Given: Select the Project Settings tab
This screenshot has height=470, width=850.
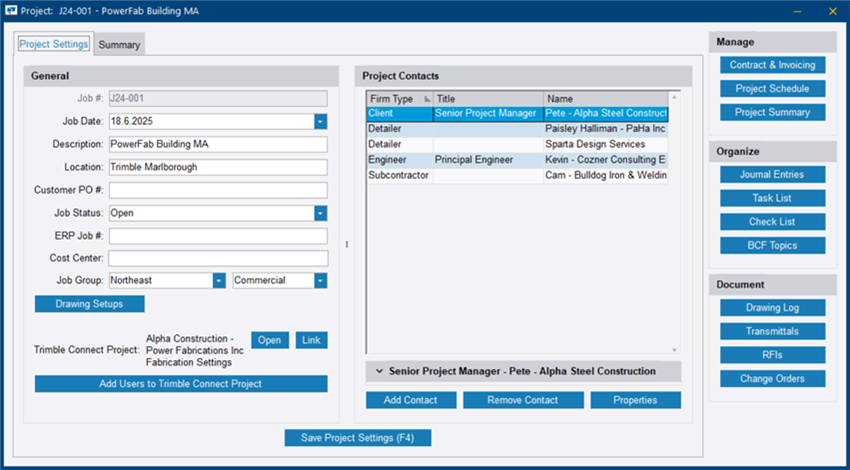Looking at the screenshot, I should (54, 44).
